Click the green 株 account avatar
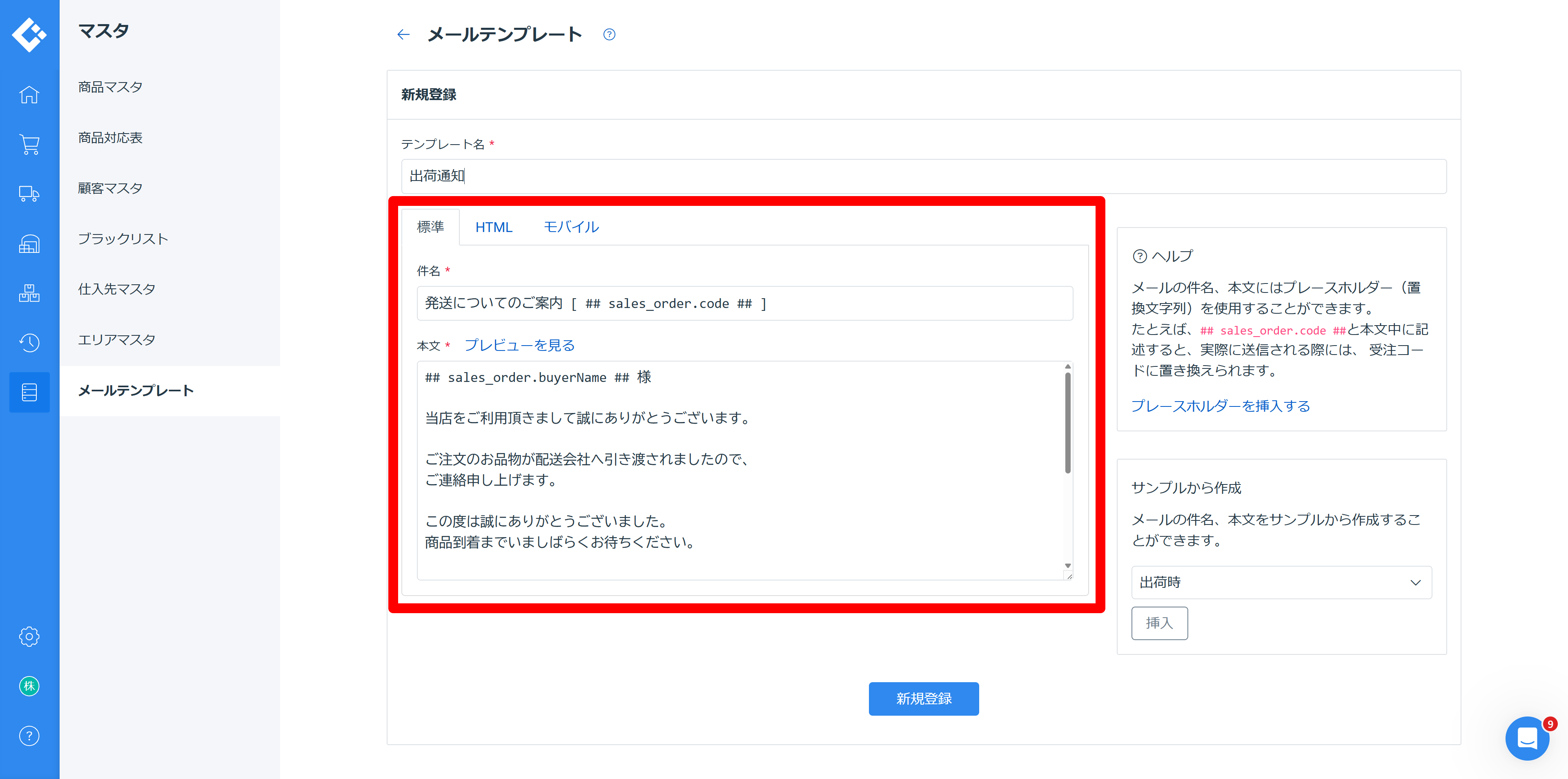The image size is (1568, 779). (x=29, y=686)
